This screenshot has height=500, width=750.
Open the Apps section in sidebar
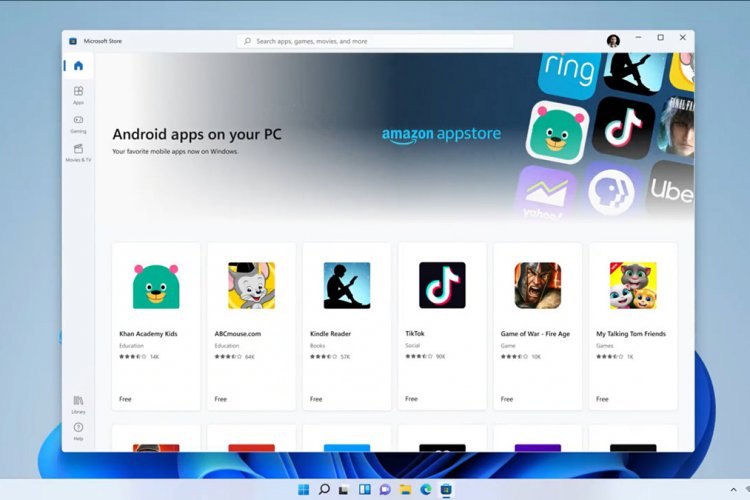[78, 94]
